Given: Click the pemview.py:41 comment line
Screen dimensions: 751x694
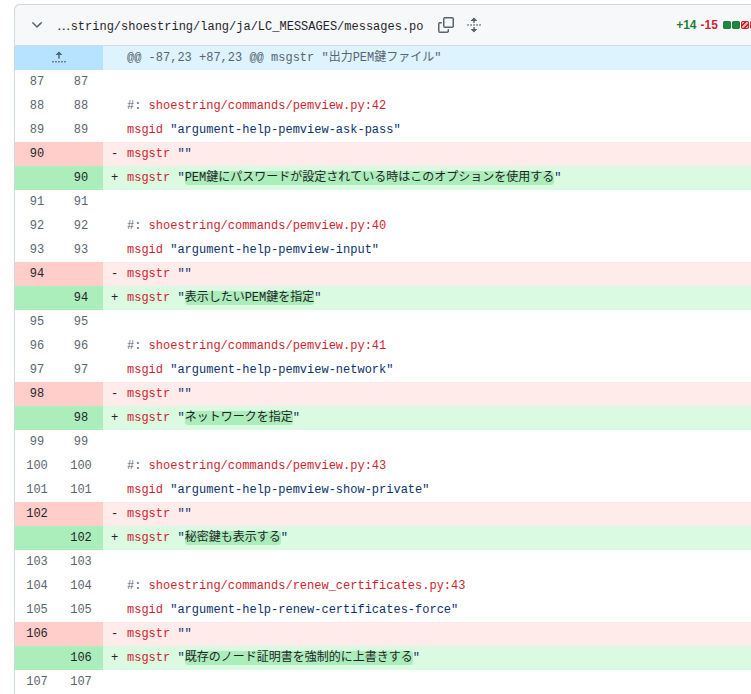Looking at the screenshot, I should pyautogui.click(x=256, y=345).
